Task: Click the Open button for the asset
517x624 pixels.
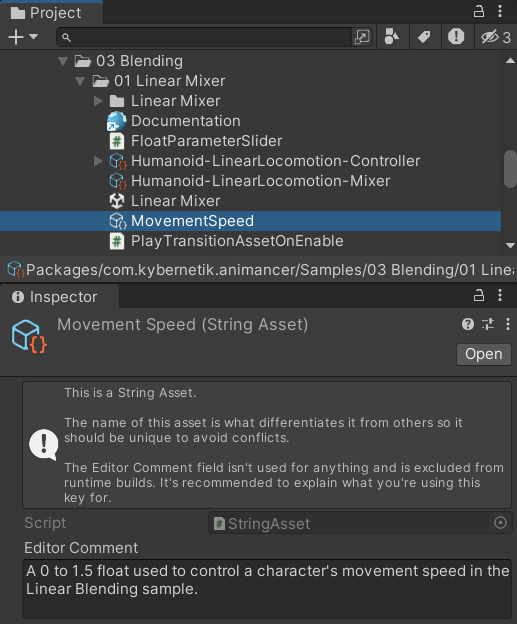Action: [x=484, y=354]
